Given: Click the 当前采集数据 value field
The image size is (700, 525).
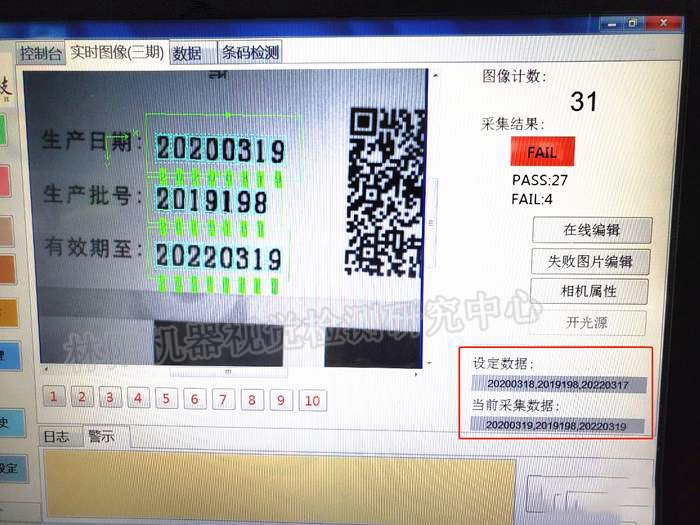Looking at the screenshot, I should click(559, 425).
